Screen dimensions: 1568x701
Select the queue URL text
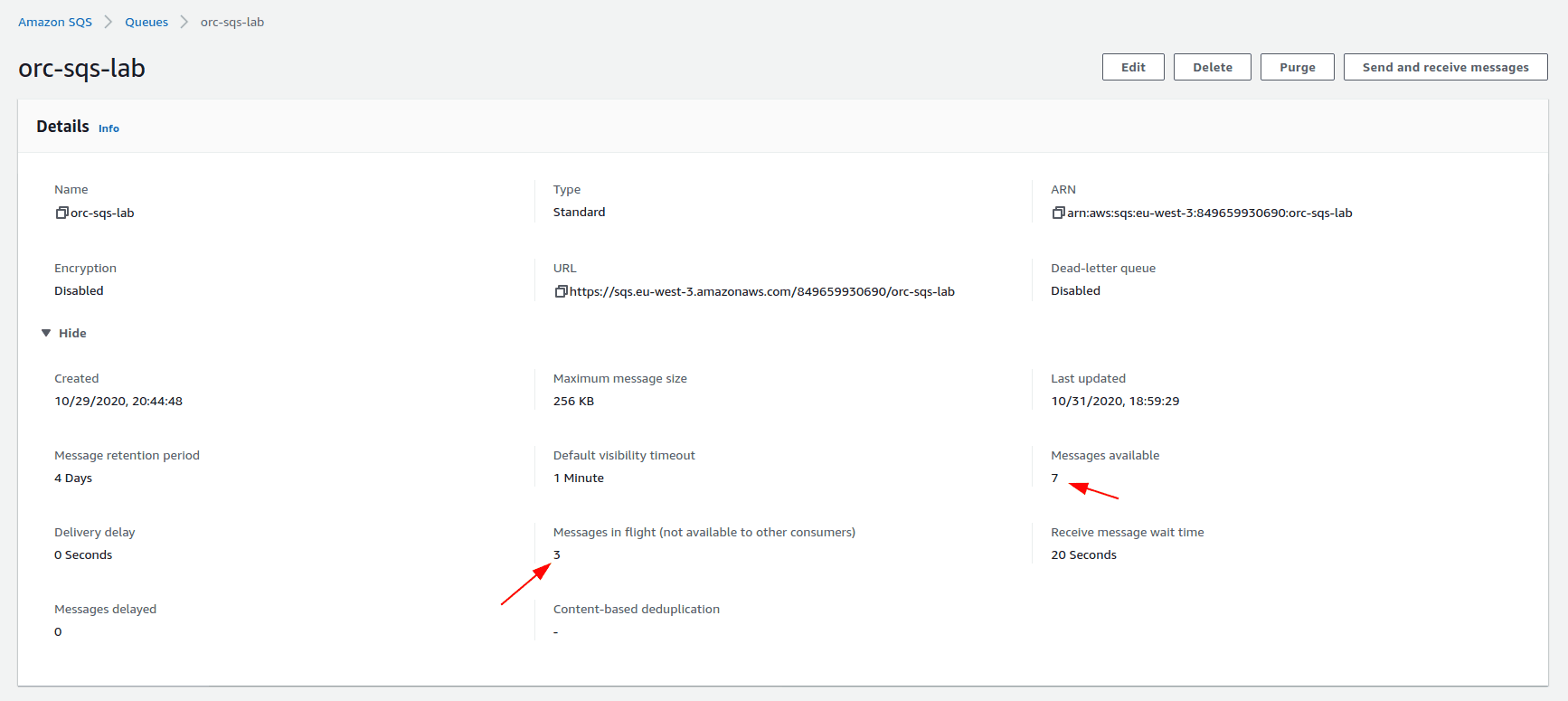pos(762,291)
